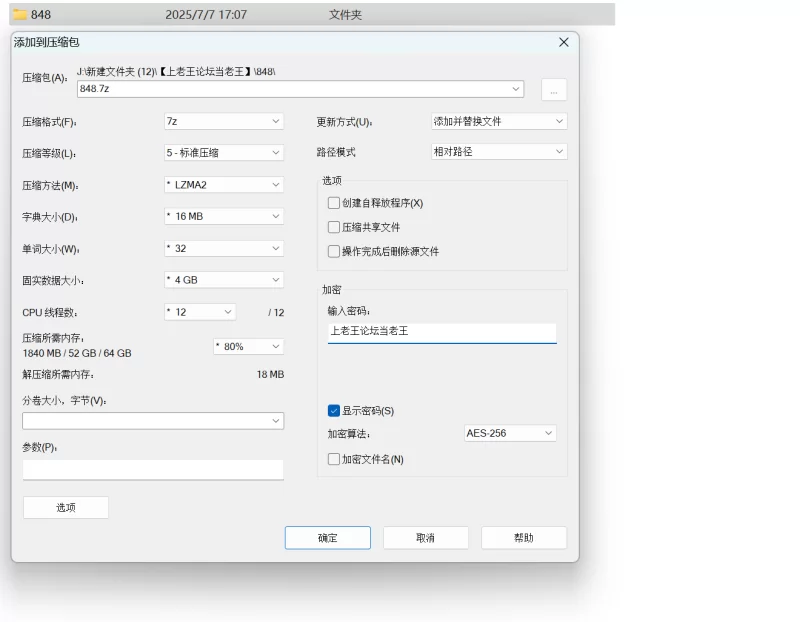This screenshot has height=622, width=800.
Task: Open the 固实数据大小 4 GB dropdown
Action: [224, 280]
